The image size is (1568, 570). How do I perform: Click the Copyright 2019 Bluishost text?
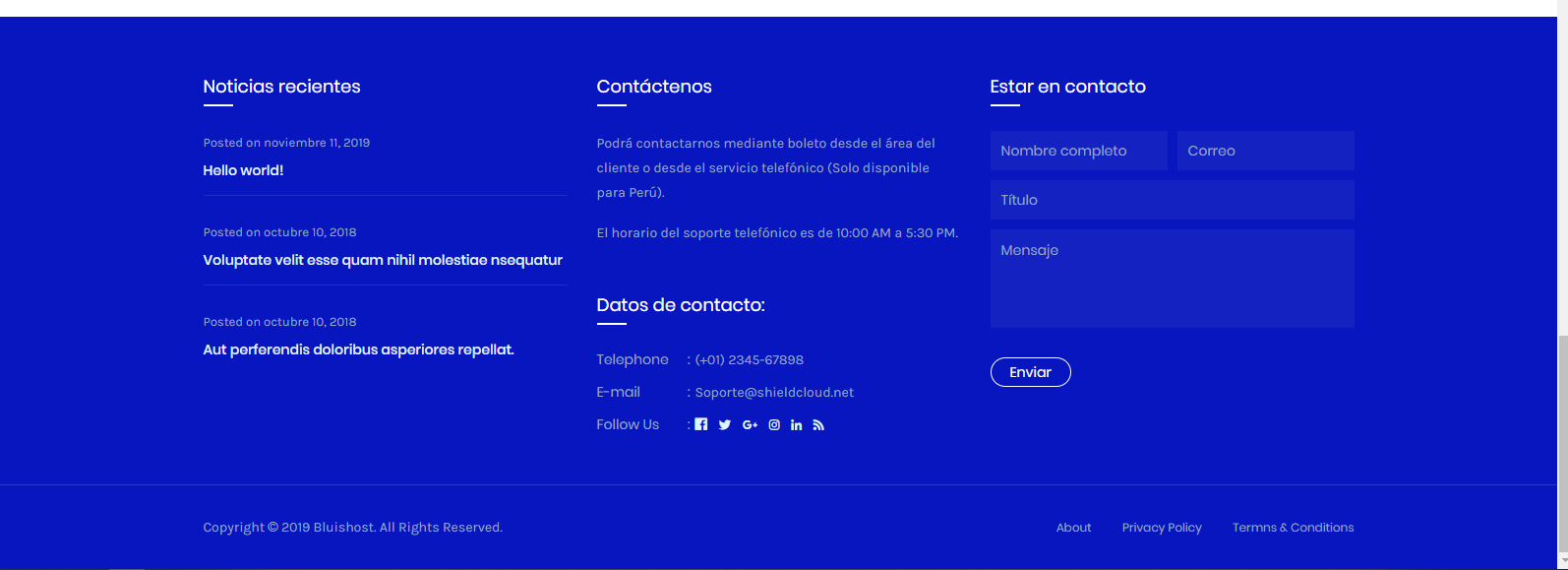pyautogui.click(x=352, y=528)
